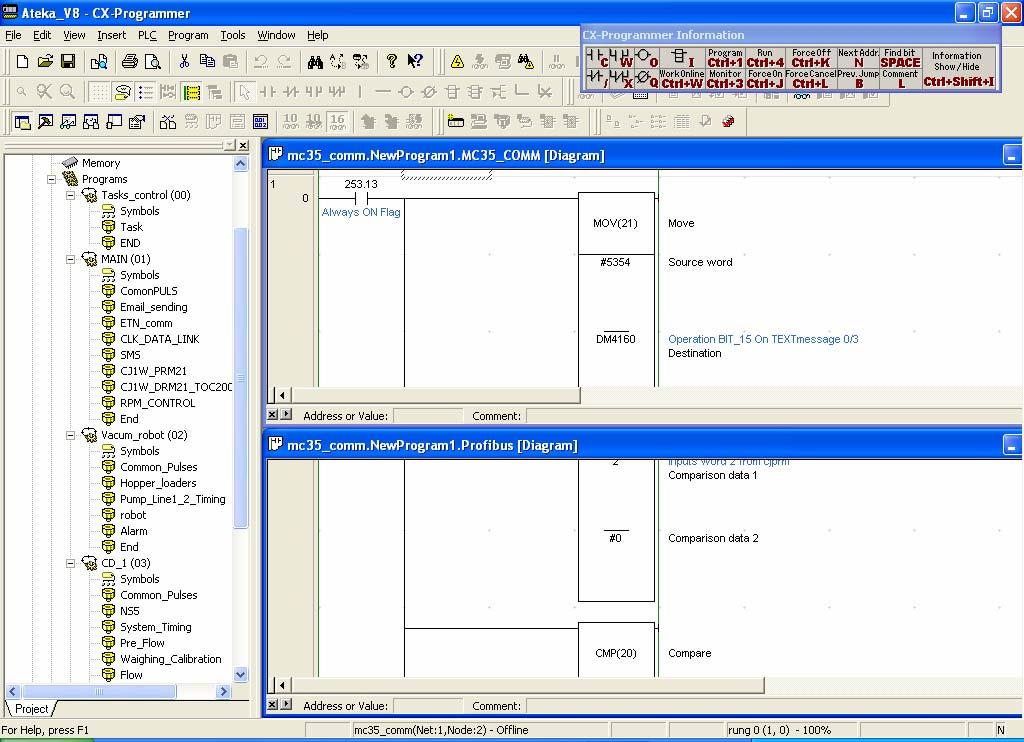Close the project workspace pane with X

(x=243, y=145)
